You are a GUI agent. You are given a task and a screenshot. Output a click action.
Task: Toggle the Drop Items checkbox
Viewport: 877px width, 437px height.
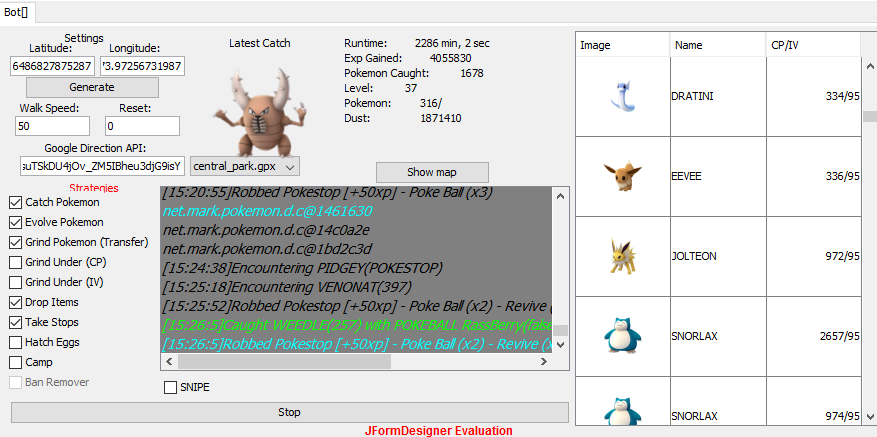(x=16, y=303)
